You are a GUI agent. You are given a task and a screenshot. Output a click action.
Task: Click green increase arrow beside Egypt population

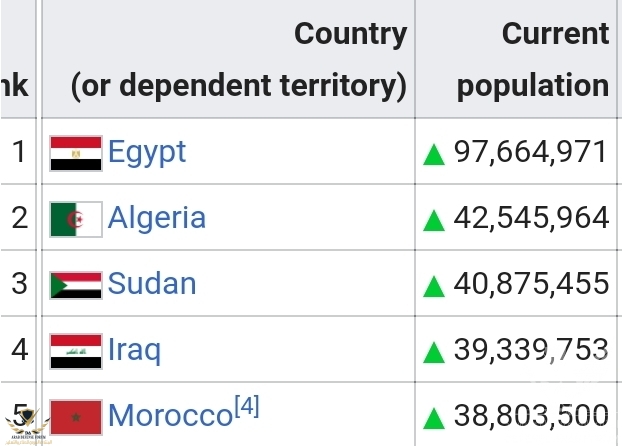pyautogui.click(x=434, y=154)
